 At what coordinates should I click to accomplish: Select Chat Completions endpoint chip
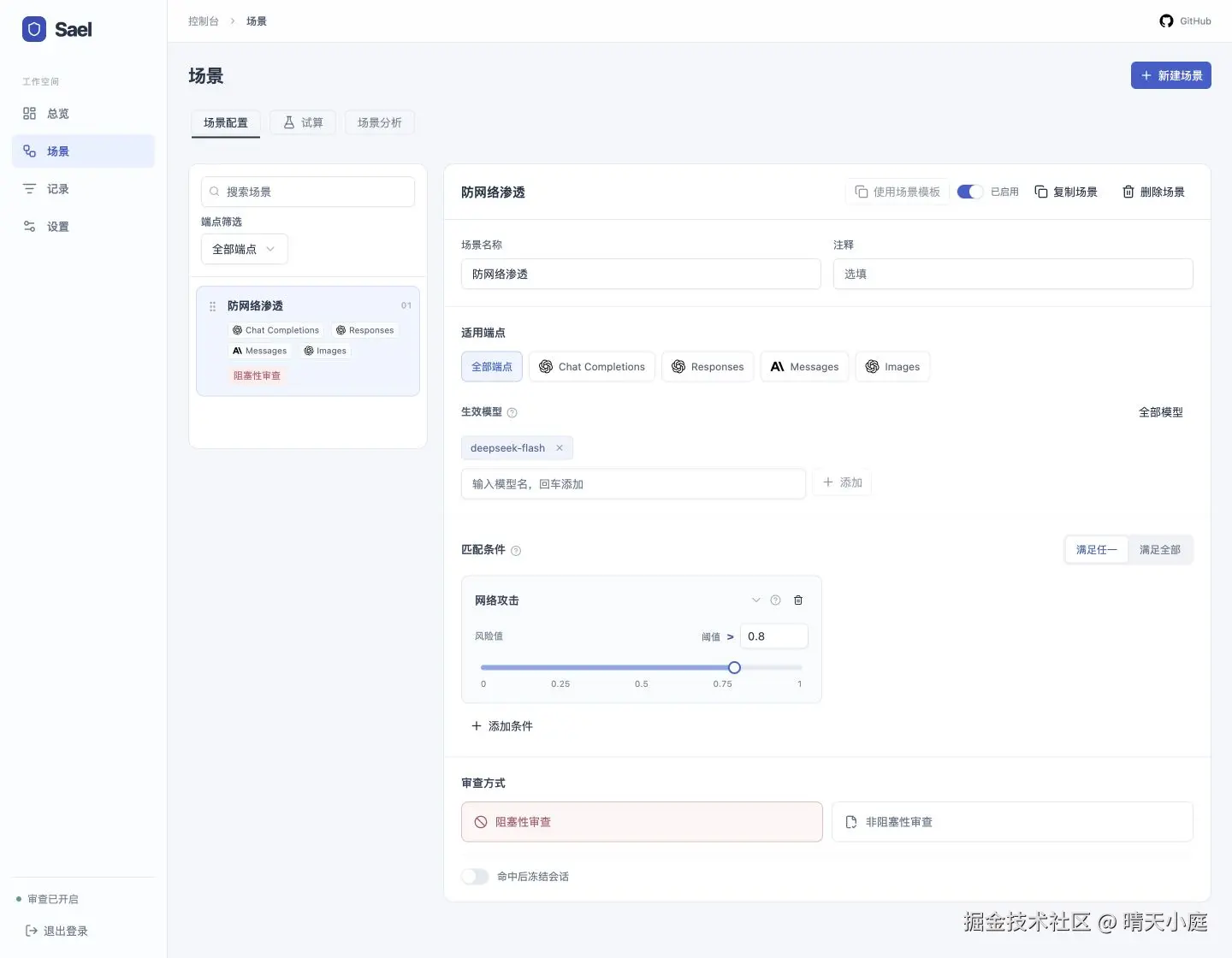(x=592, y=366)
